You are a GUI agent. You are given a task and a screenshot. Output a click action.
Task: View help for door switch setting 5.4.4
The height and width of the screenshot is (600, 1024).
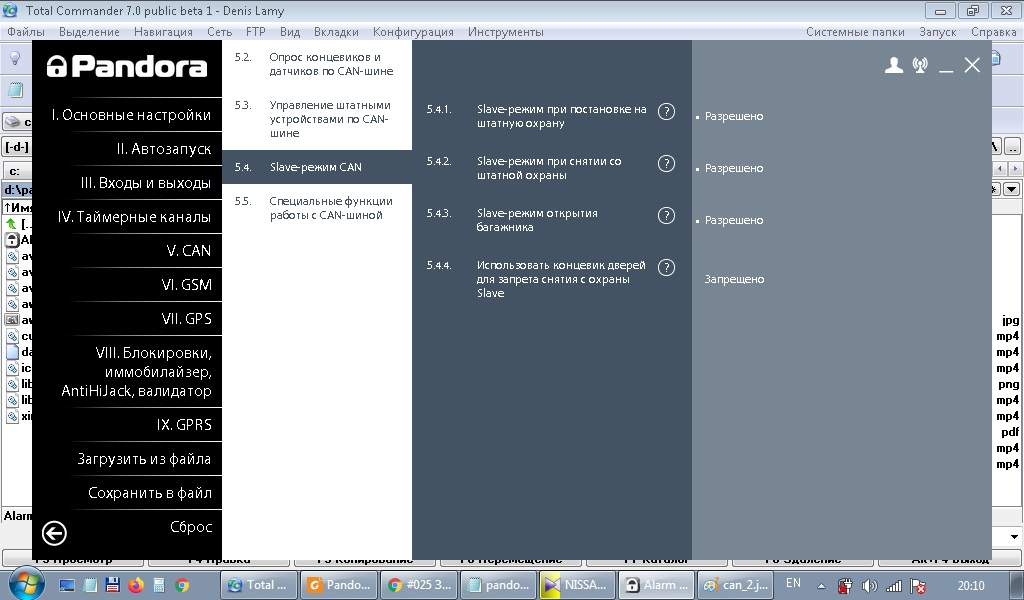pyautogui.click(x=666, y=267)
